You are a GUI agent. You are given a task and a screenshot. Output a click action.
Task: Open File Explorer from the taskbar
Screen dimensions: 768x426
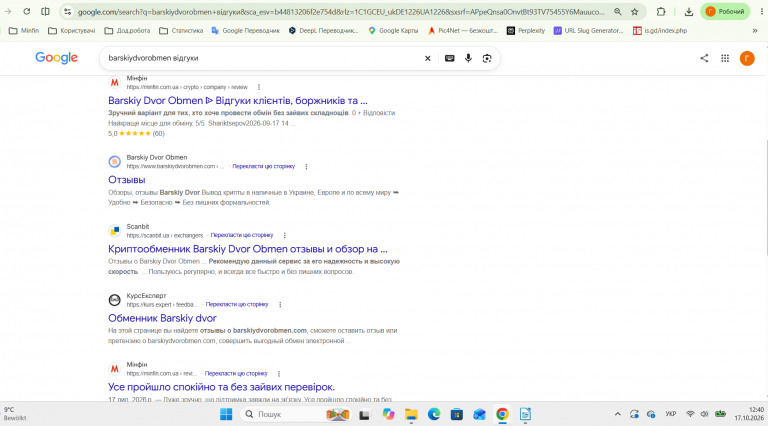coord(411,414)
